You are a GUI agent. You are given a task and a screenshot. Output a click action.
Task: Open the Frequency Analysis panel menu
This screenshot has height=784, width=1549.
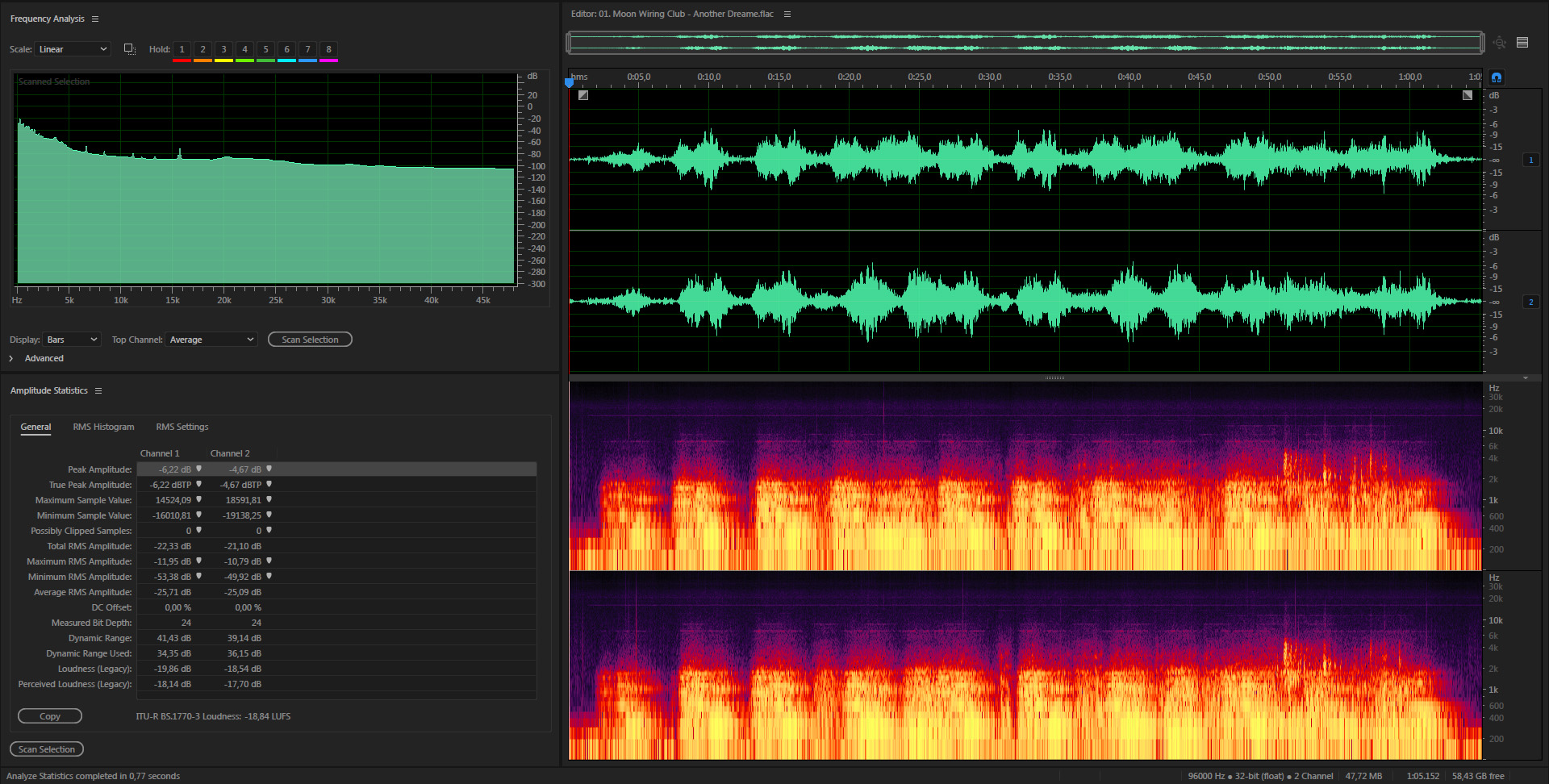[95, 19]
